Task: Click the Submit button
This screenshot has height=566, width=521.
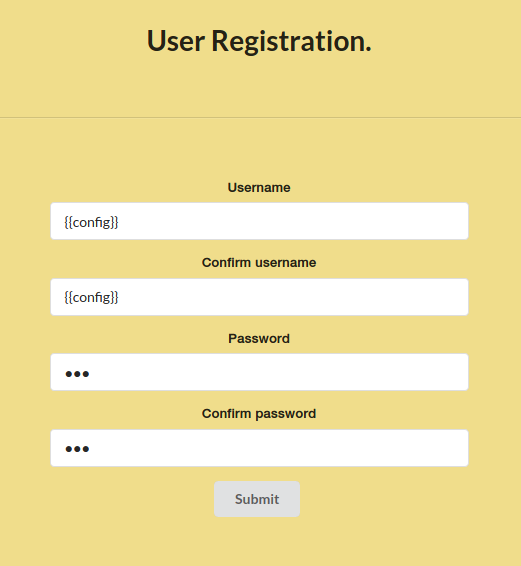Action: pos(257,499)
